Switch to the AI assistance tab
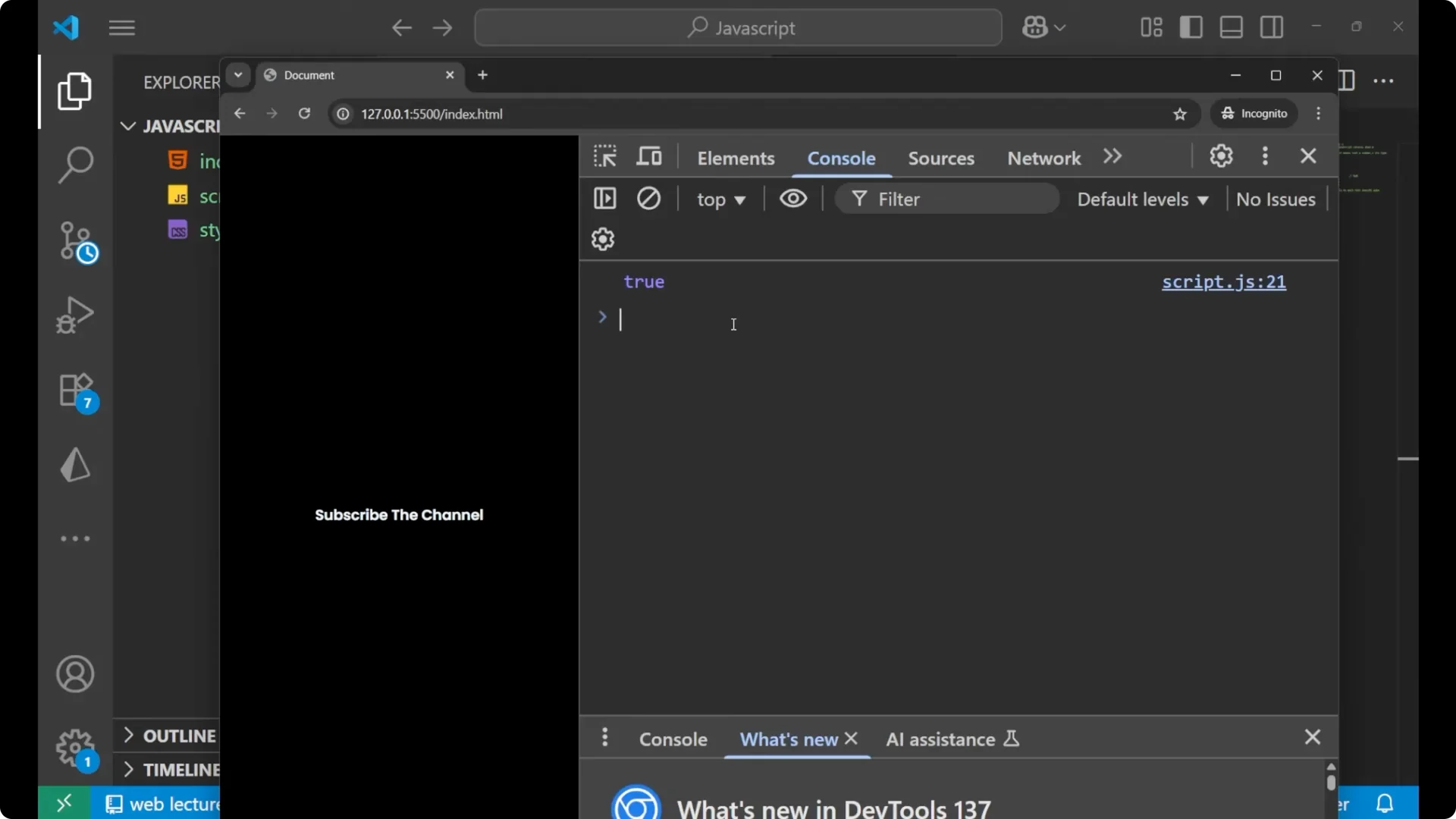Image resolution: width=1456 pixels, height=819 pixels. pyautogui.click(x=940, y=739)
